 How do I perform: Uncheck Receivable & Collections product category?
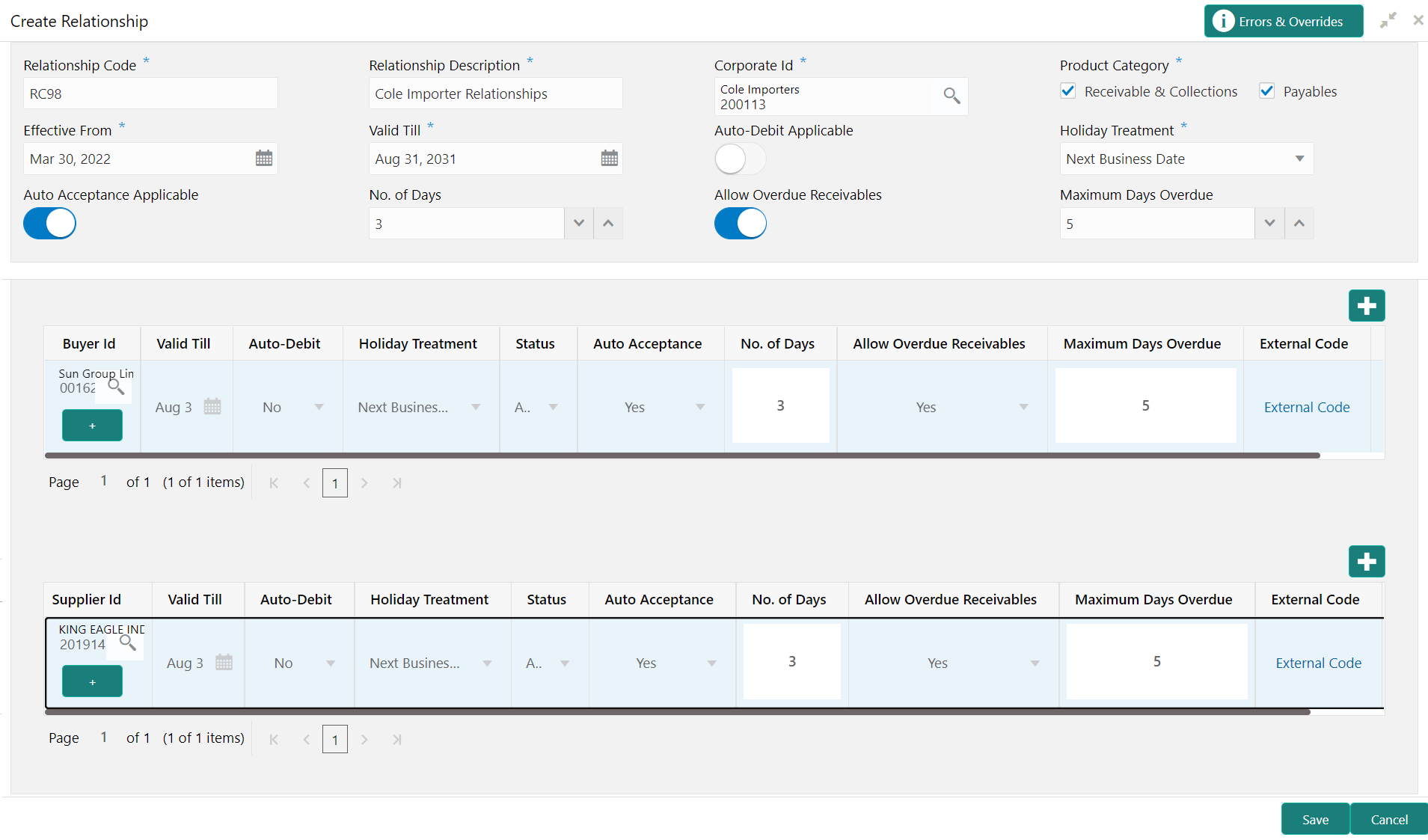point(1068,91)
